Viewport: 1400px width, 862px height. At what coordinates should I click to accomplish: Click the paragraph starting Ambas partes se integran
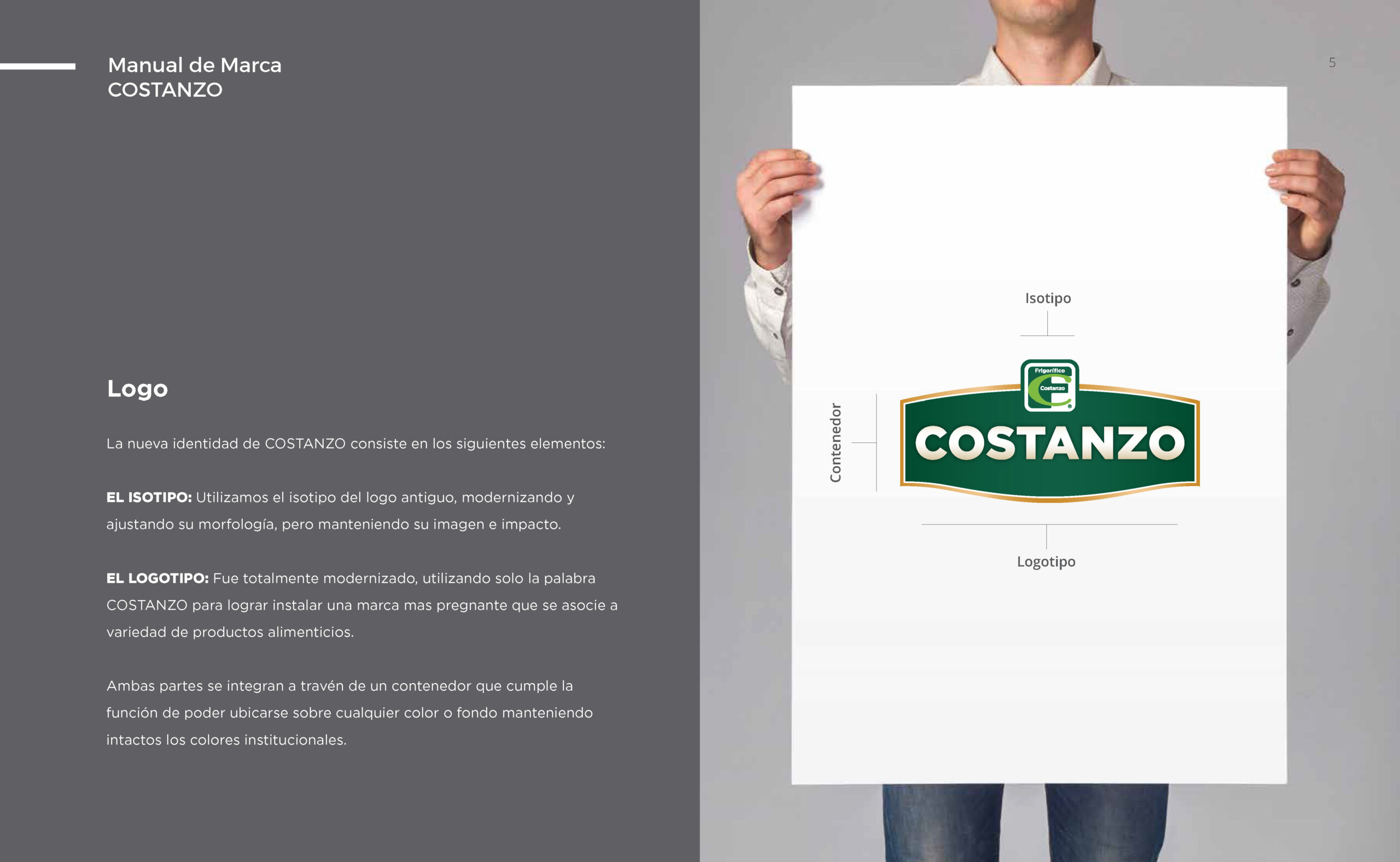click(x=349, y=713)
